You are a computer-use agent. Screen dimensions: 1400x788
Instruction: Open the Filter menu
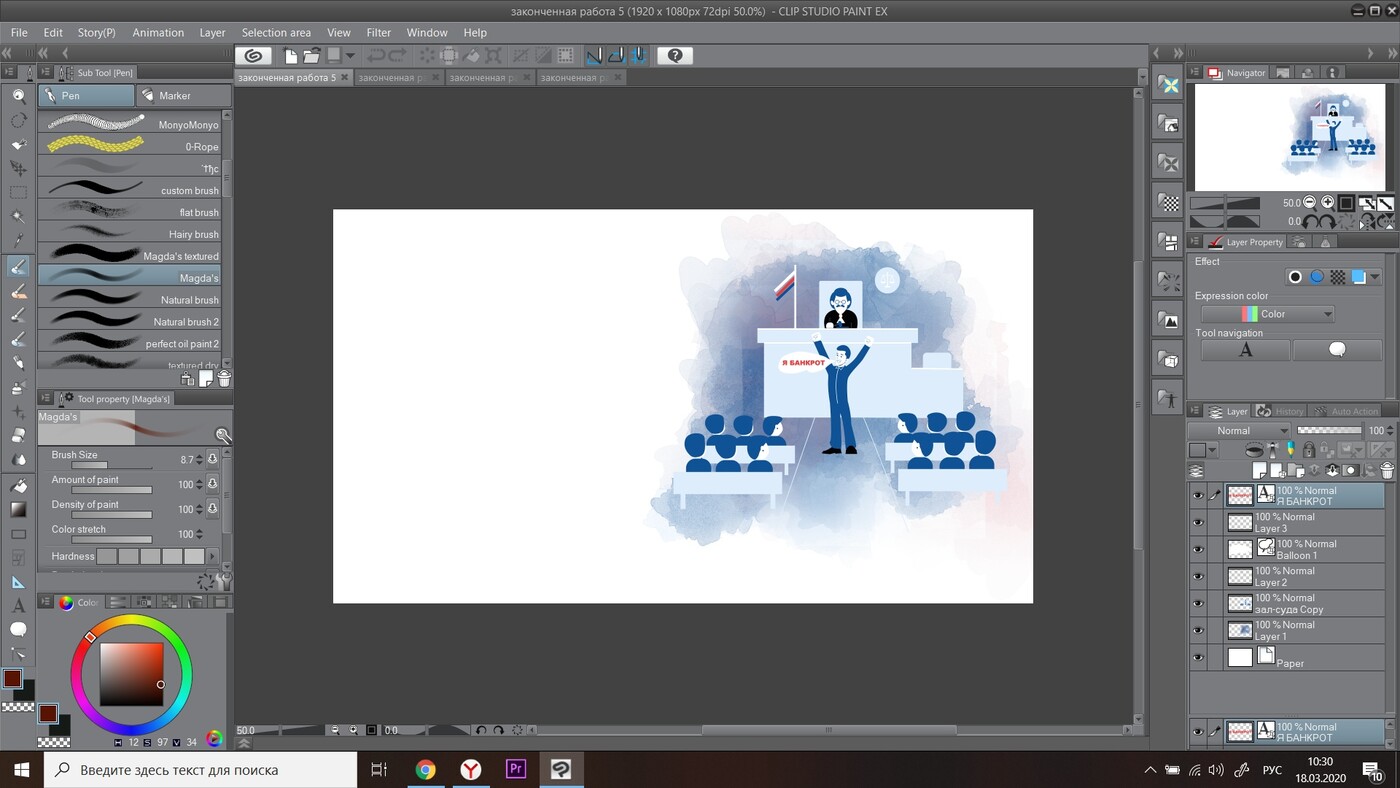coord(378,32)
